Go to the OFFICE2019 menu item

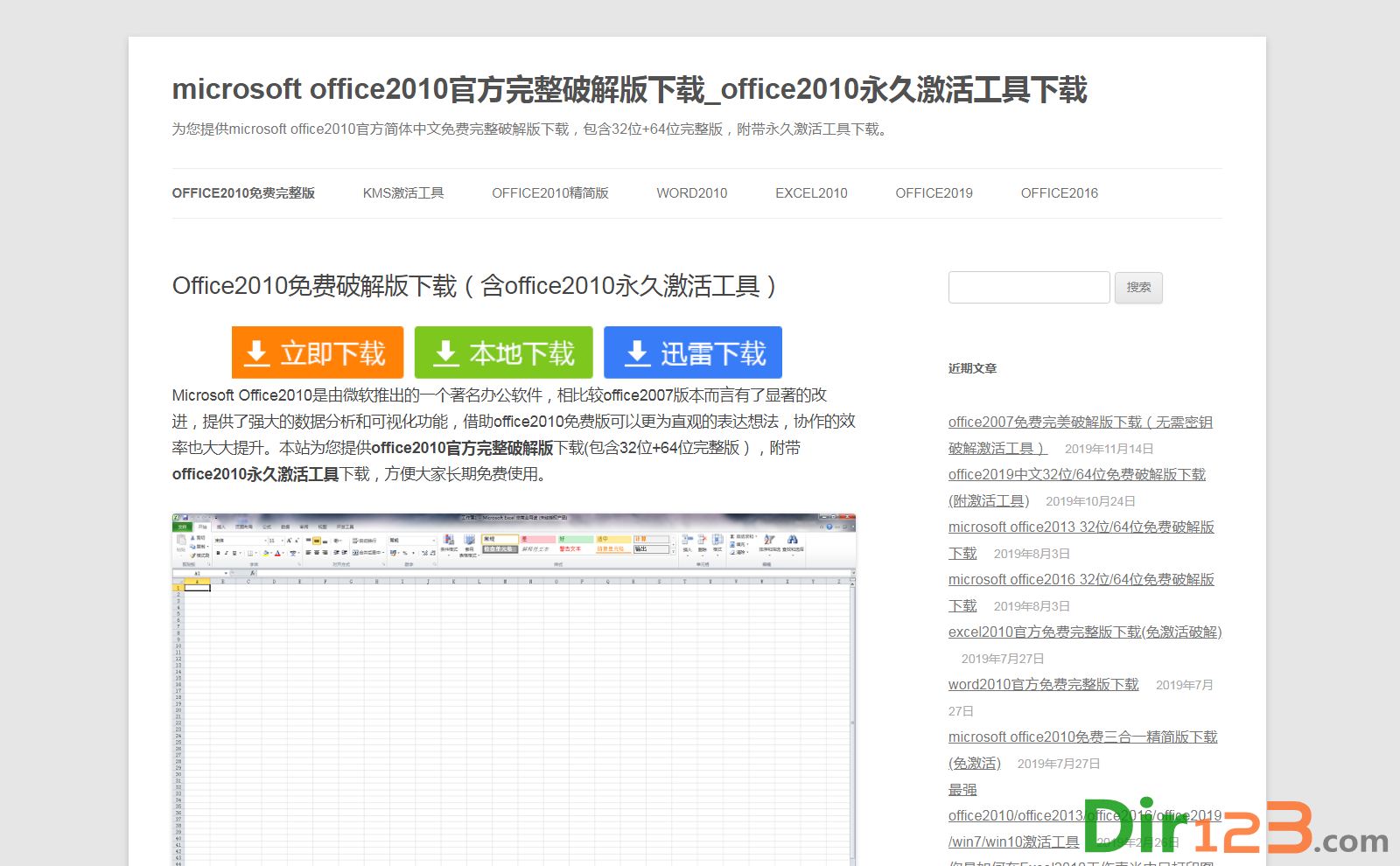pyautogui.click(x=934, y=193)
